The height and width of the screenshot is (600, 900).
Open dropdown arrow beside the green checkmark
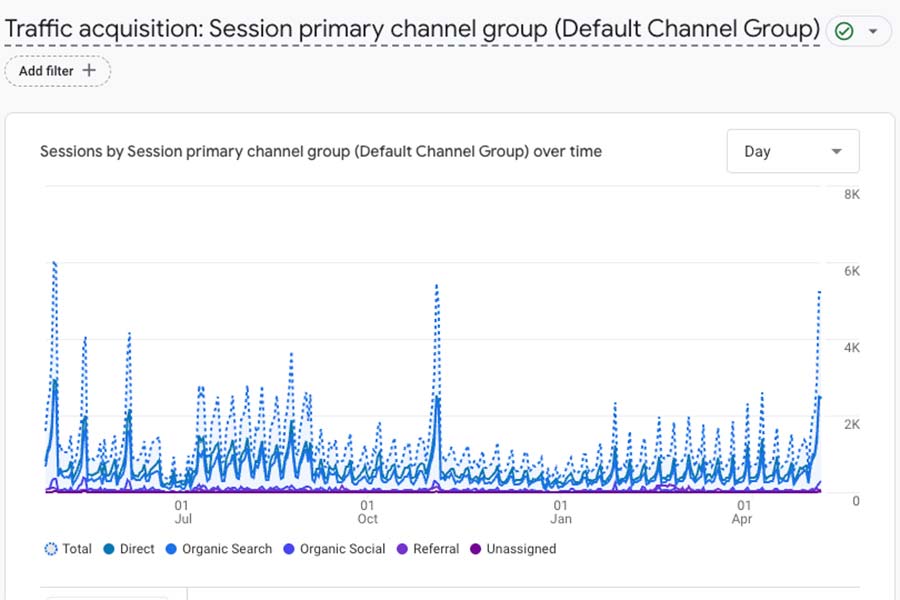873,31
